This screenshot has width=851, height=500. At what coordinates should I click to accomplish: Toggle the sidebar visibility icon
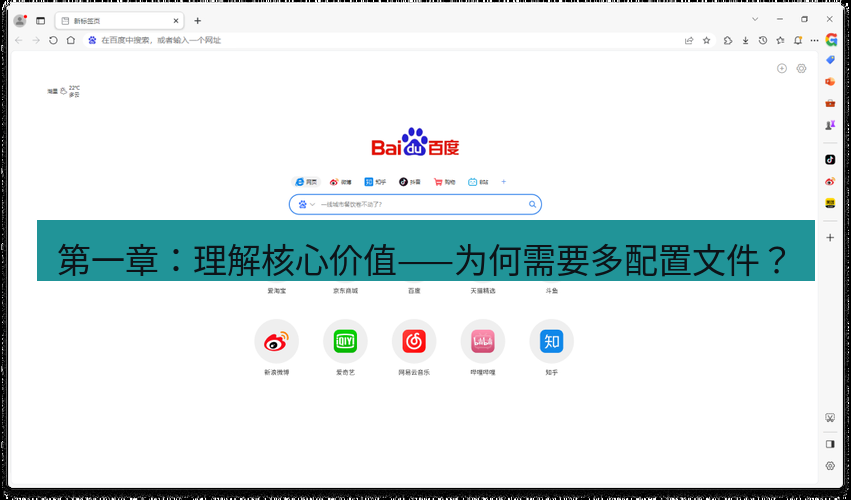click(830, 444)
